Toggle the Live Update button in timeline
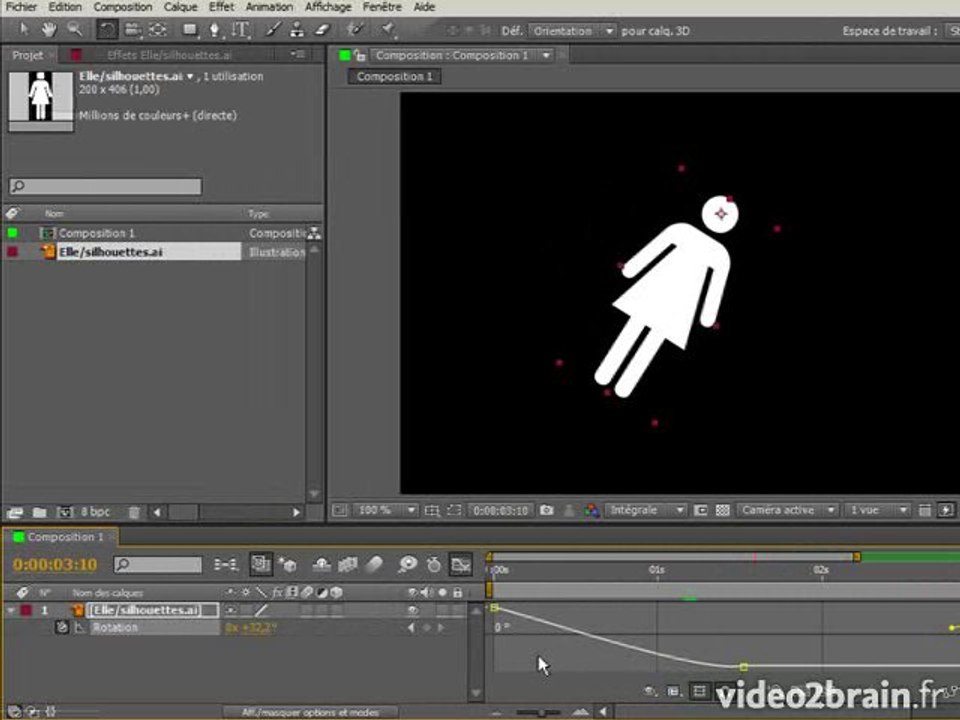960x720 pixels. (x=261, y=564)
